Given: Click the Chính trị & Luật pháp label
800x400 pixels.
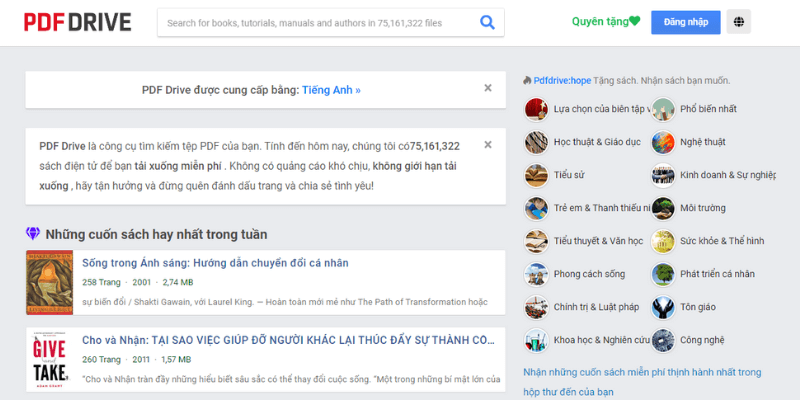Looking at the screenshot, I should click(596, 307).
